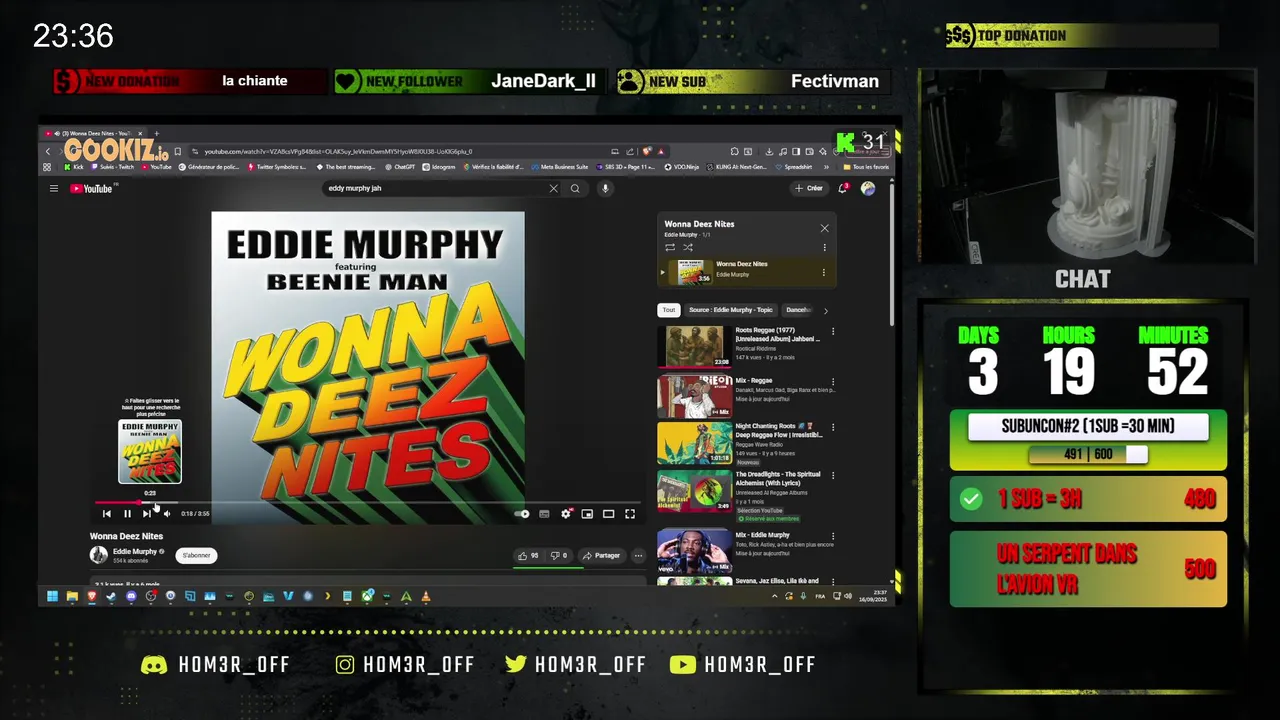The image size is (1280, 720).
Task: Select the Dancehall filter chip
Action: 797,310
